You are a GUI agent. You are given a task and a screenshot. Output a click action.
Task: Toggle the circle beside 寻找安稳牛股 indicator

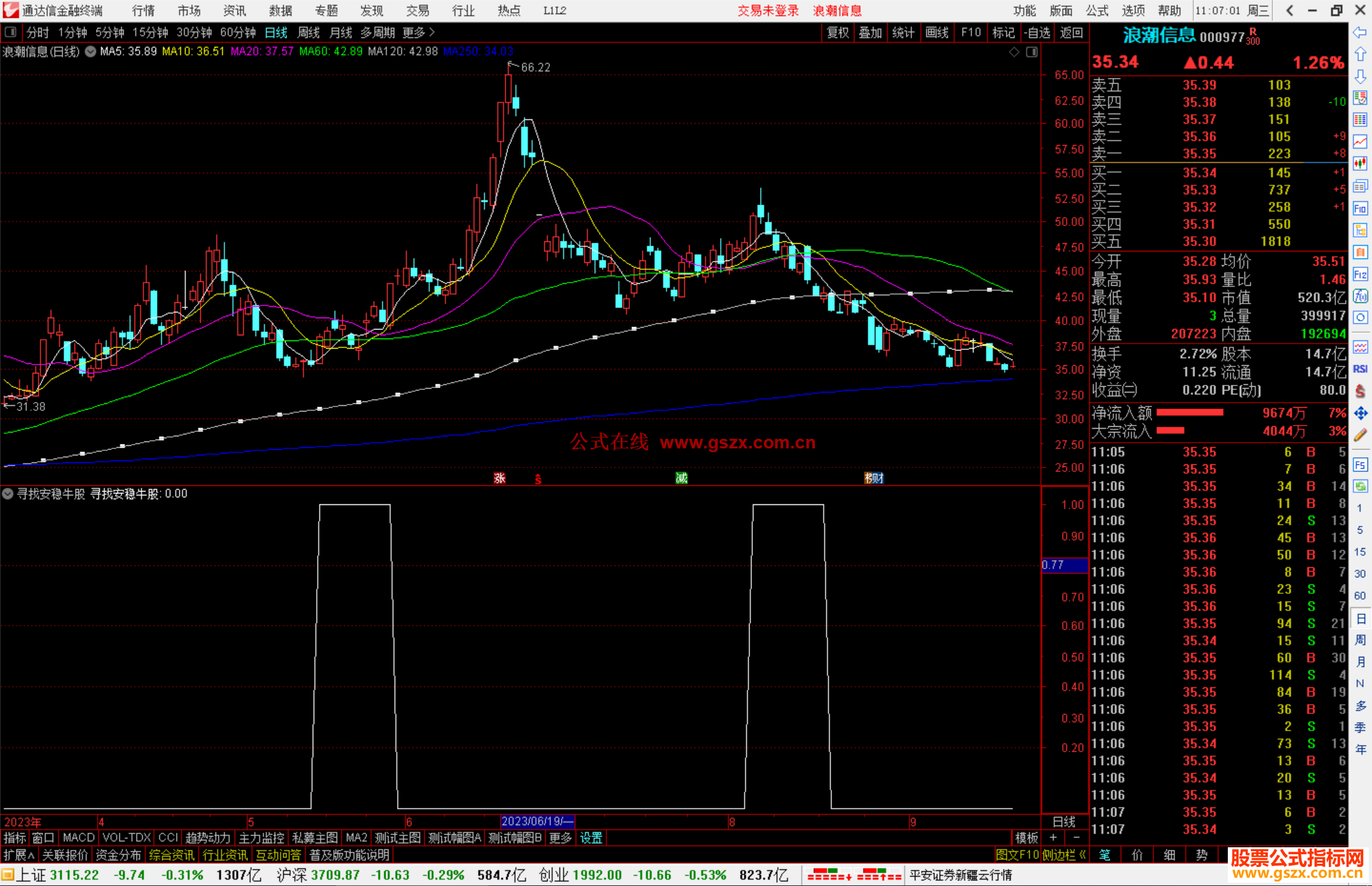click(x=8, y=493)
